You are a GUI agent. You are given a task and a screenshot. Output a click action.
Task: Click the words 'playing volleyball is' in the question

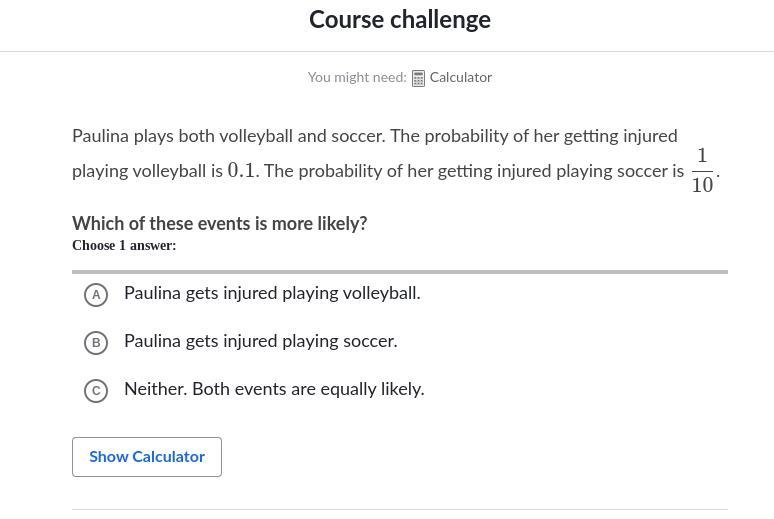click(147, 171)
